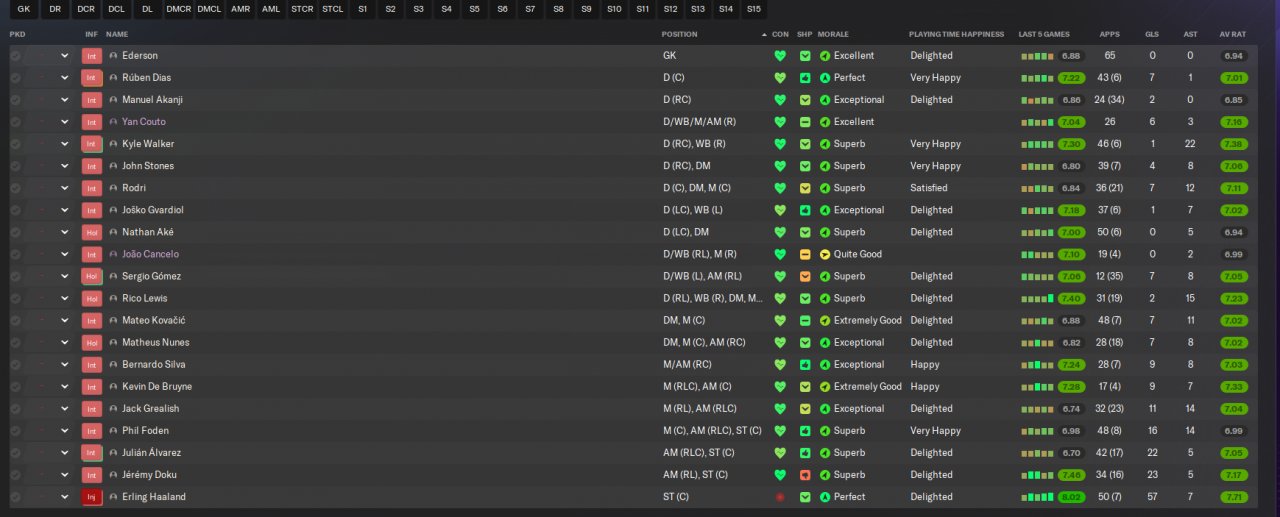Click Nathan Aké's Hol holiday status icon
Viewport: 1280px width, 517px height.
coord(92,232)
